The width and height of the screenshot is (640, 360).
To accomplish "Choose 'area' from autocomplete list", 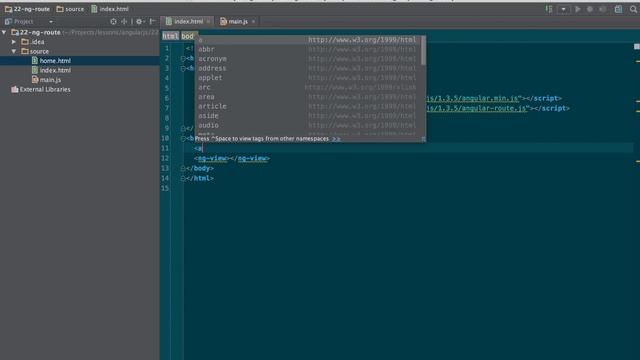I will tap(308, 97).
